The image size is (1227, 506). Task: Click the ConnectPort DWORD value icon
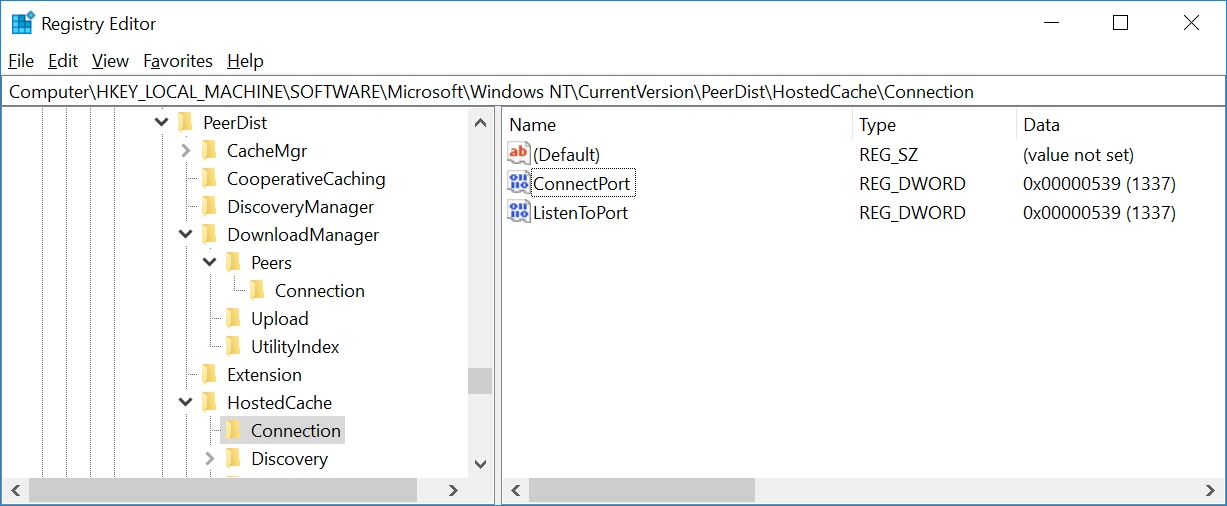(x=519, y=184)
